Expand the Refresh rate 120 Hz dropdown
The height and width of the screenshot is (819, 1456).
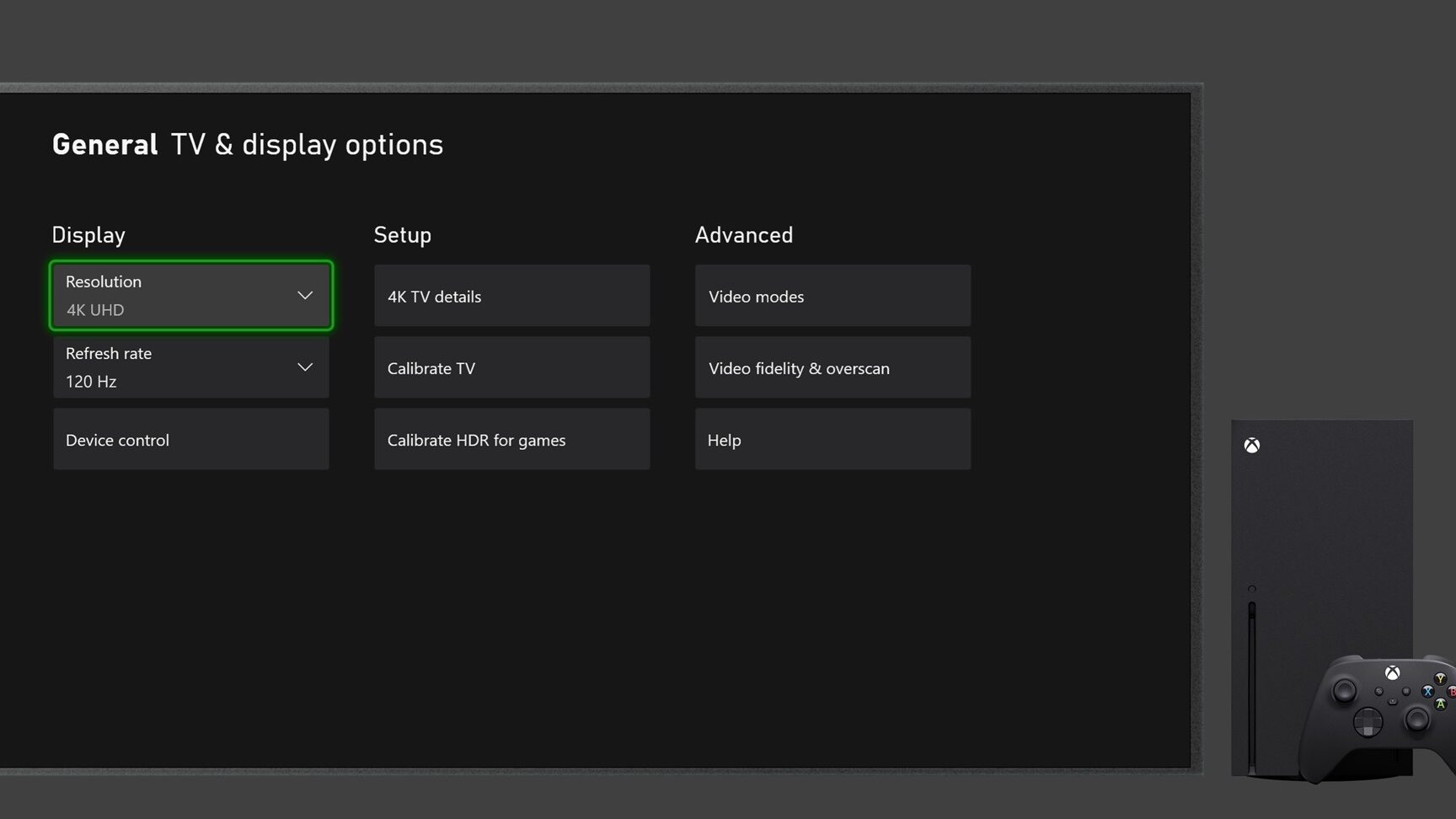[191, 367]
